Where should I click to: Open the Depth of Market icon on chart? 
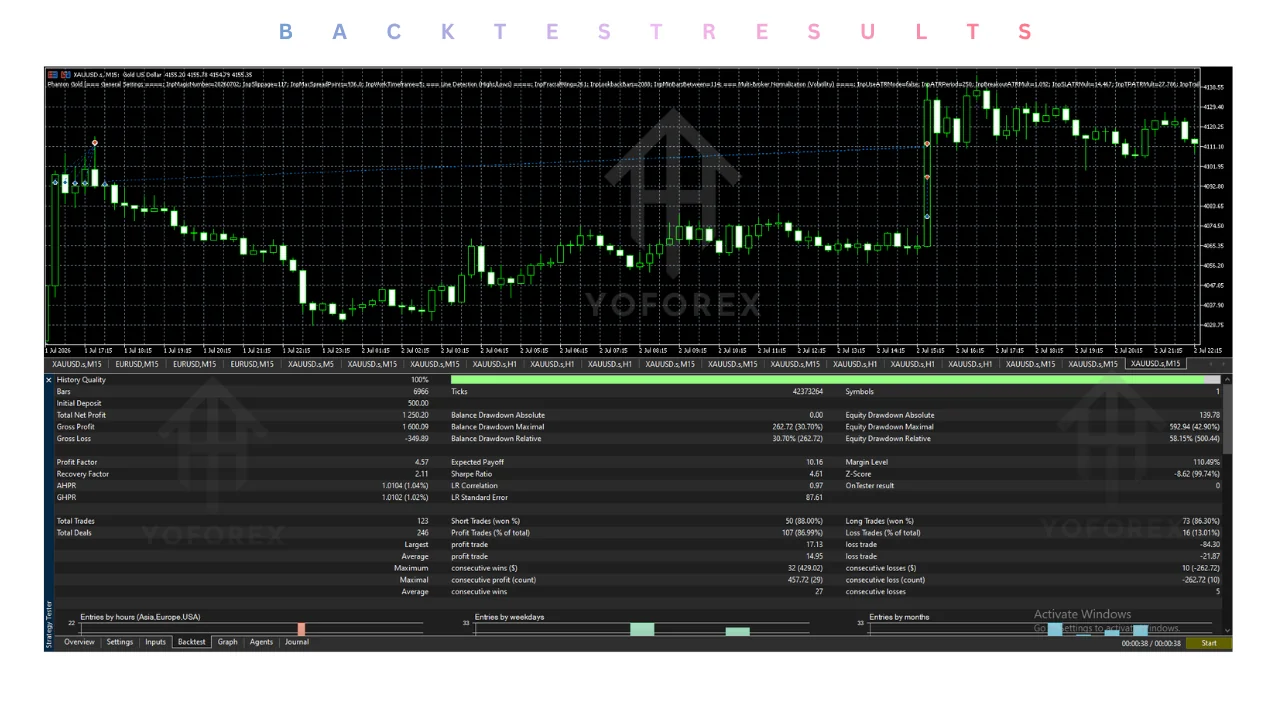pos(66,74)
